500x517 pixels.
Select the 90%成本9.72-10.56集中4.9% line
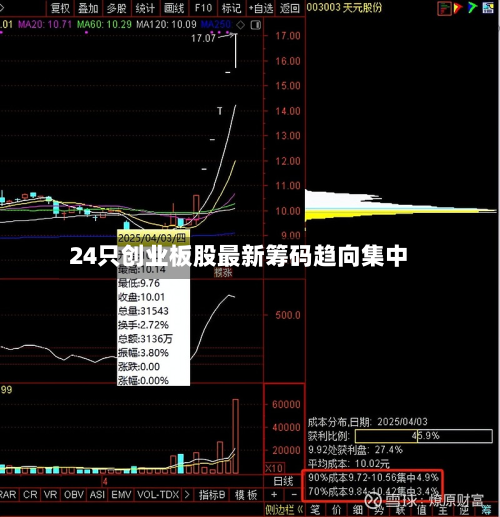[x=373, y=477]
